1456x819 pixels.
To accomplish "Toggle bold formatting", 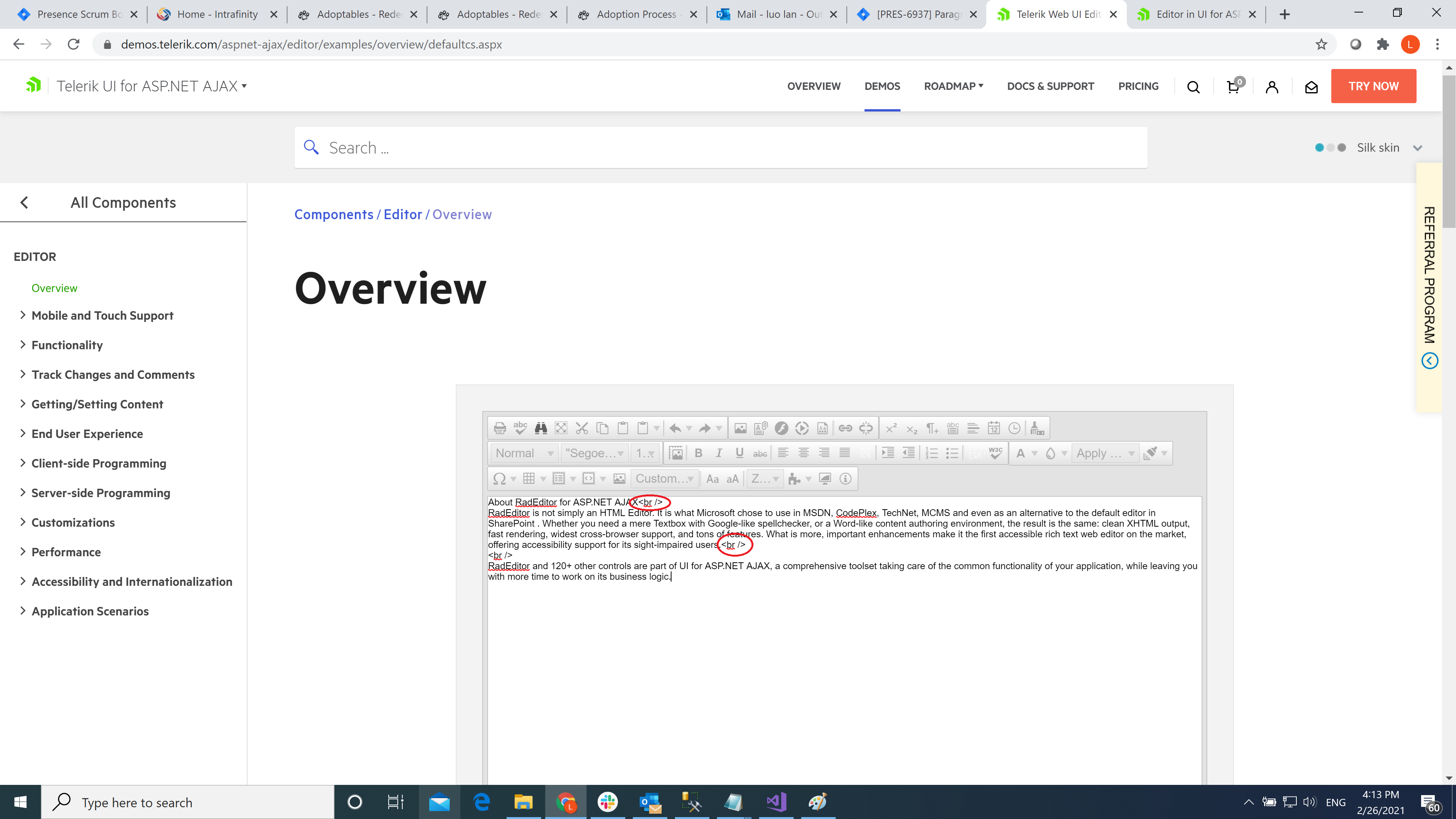I will coord(698,453).
